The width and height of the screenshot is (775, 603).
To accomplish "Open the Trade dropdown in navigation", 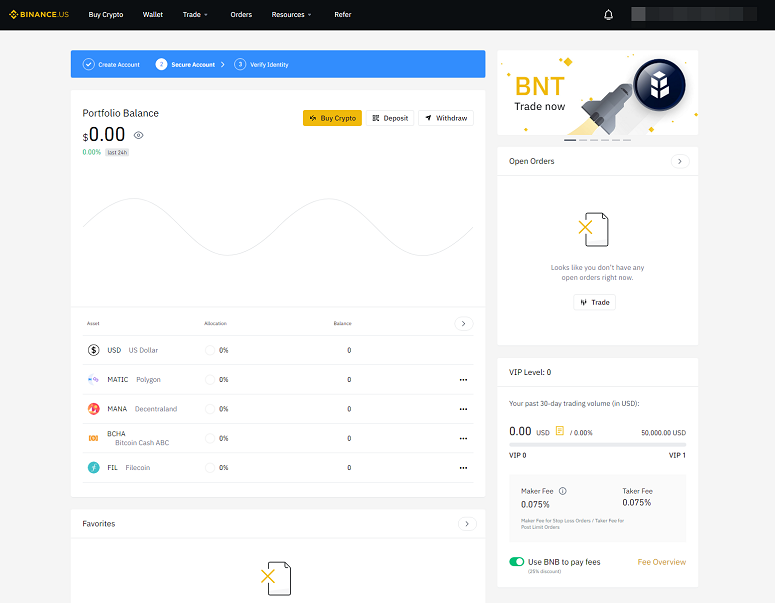I will [x=195, y=14].
